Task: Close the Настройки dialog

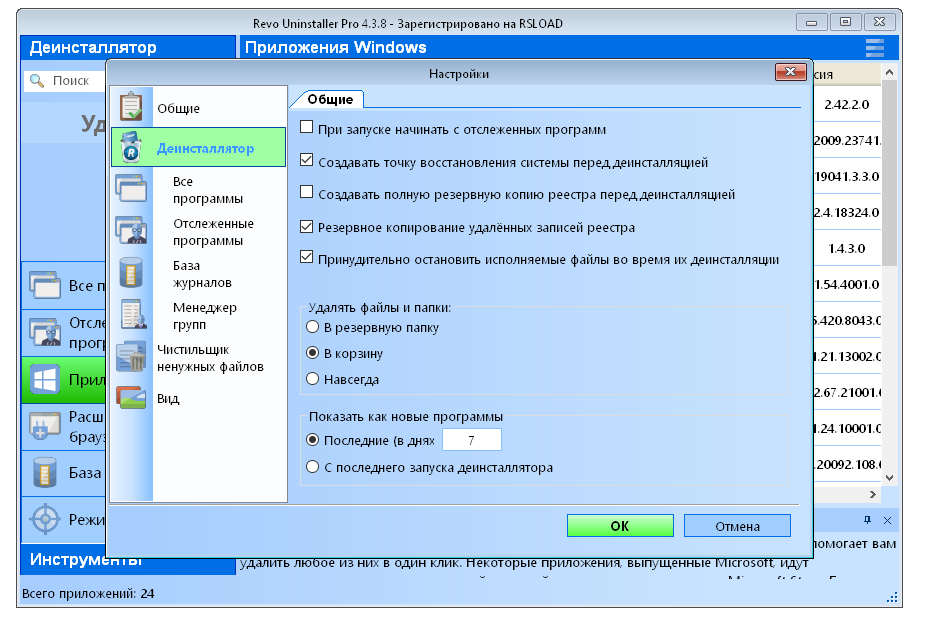Action: 790,72
